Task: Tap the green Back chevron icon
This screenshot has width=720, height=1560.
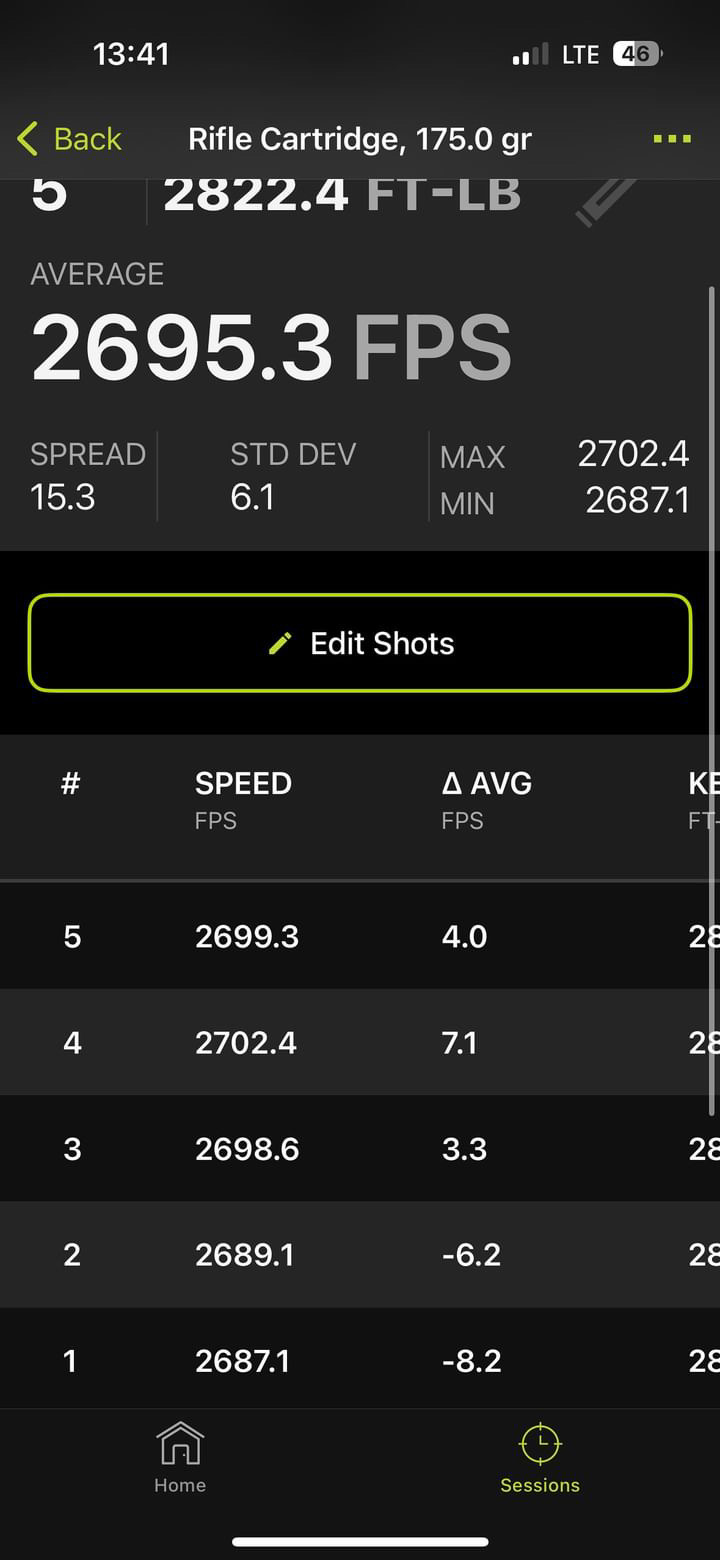Action: point(27,139)
